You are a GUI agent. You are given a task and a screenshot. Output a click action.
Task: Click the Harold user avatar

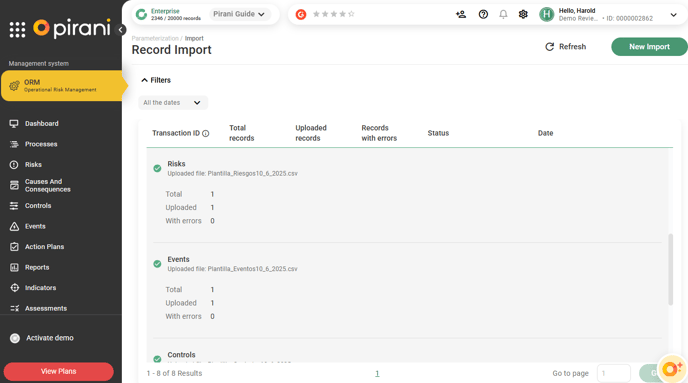tap(546, 14)
